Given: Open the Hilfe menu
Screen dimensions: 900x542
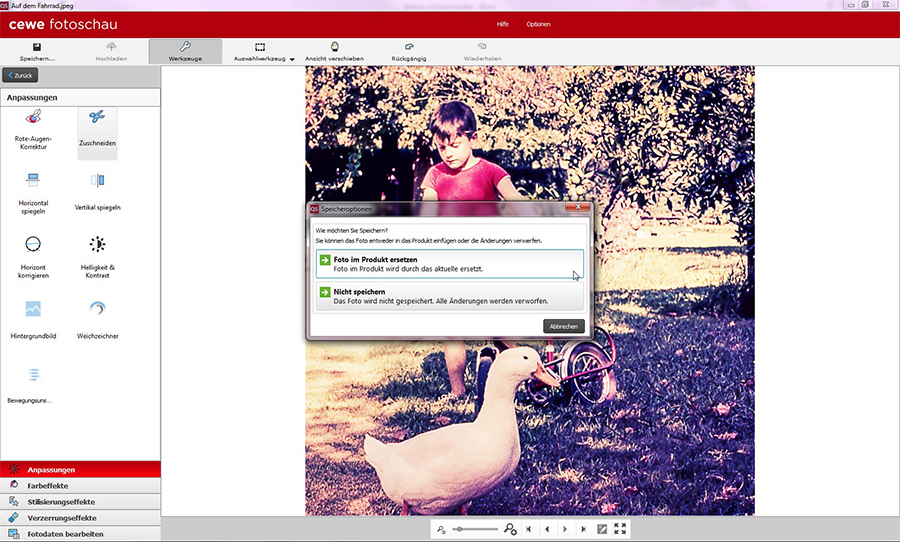Looking at the screenshot, I should tap(502, 24).
